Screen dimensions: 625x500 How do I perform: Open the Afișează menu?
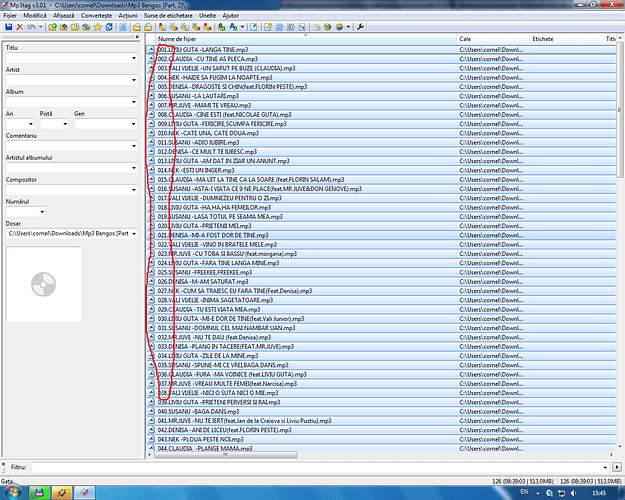(63, 16)
